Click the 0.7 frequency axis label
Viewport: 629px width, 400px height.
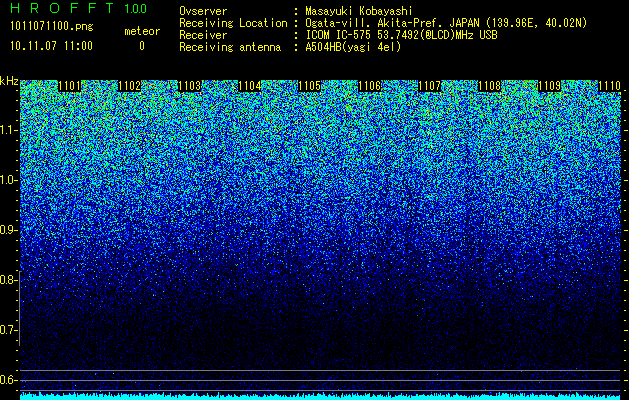click(x=7, y=330)
